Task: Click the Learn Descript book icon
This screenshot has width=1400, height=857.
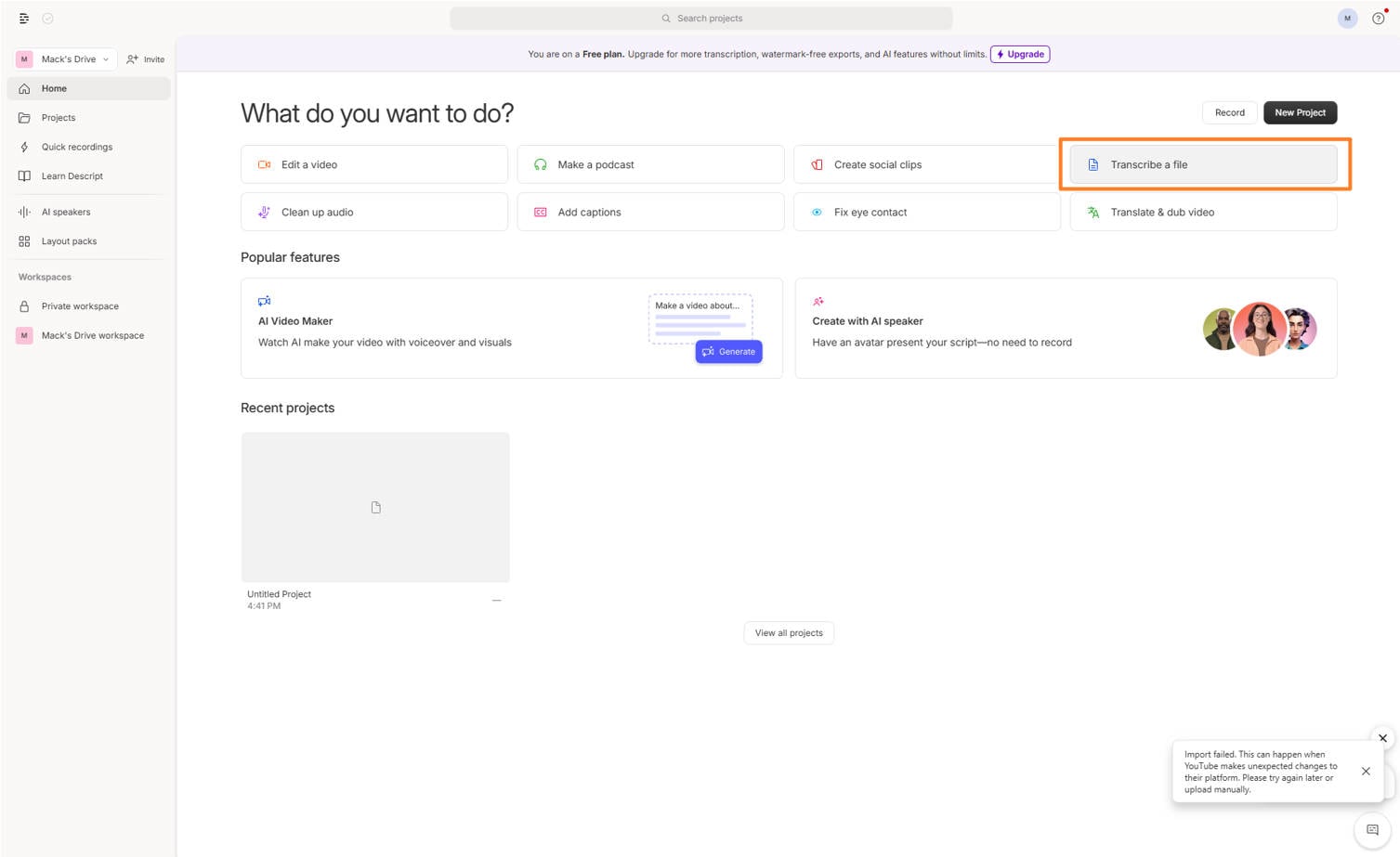Action: pos(25,176)
